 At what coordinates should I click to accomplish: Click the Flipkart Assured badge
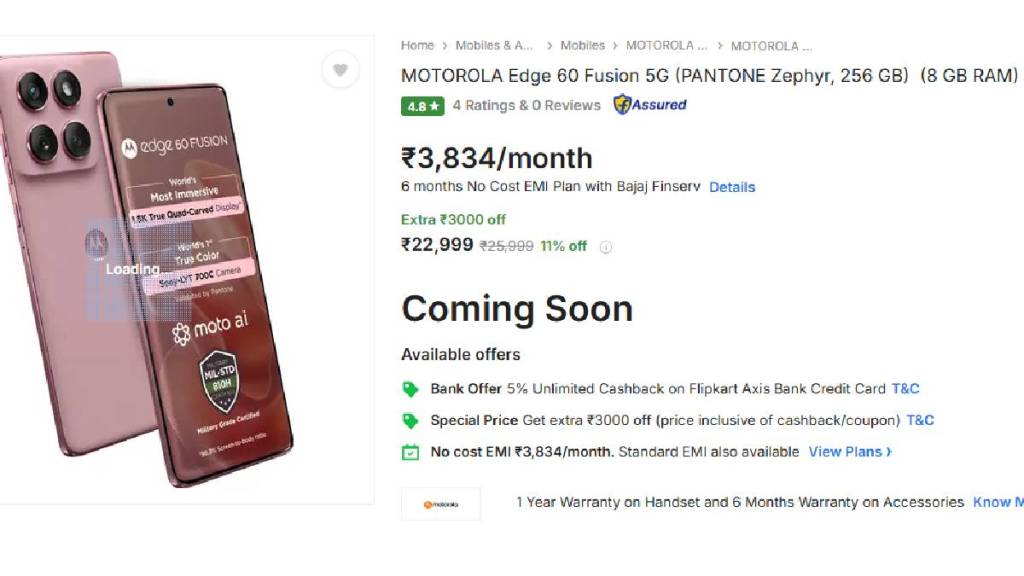coord(650,105)
